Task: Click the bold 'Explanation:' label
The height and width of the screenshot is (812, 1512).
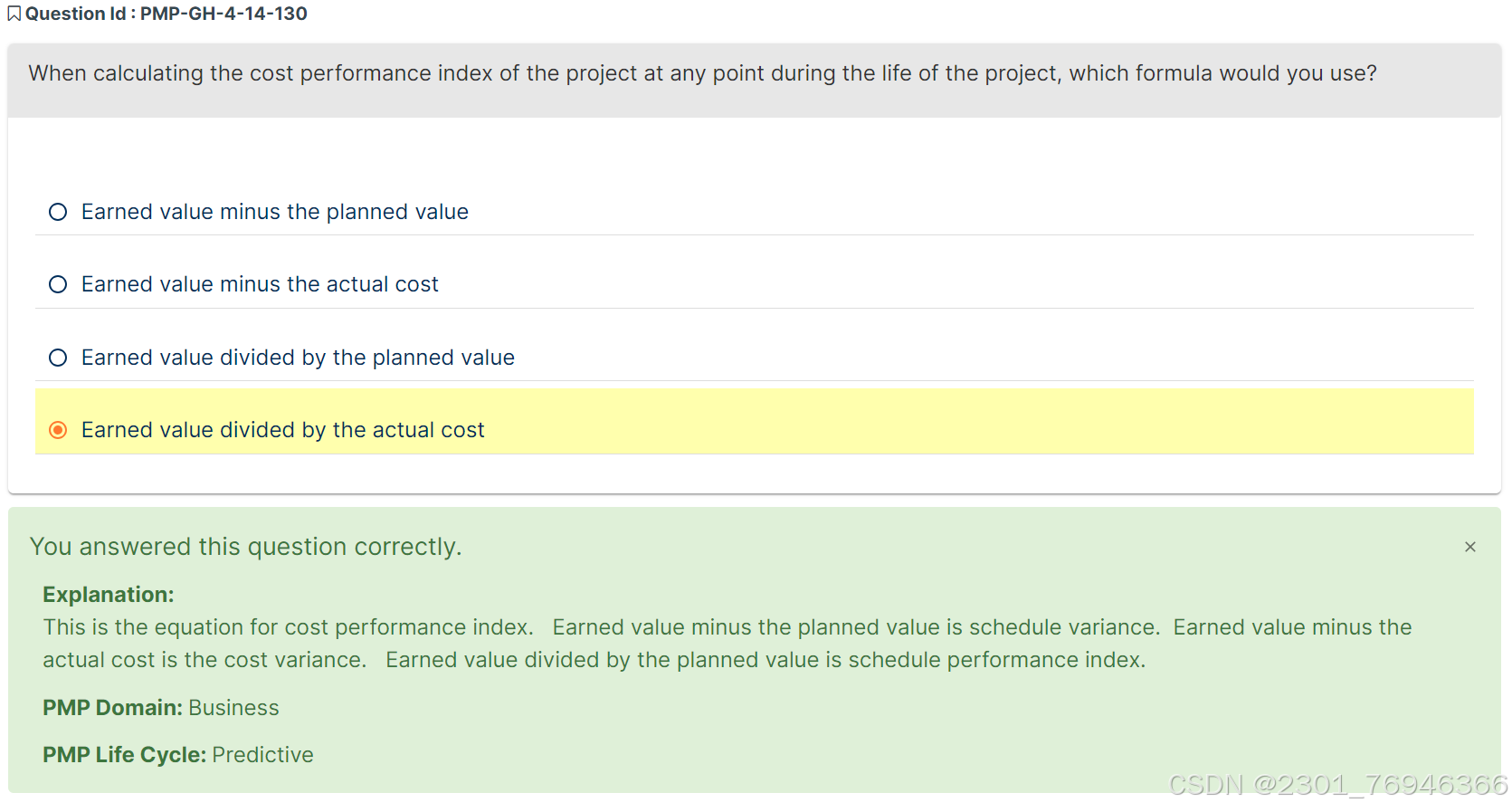Action: point(109,595)
